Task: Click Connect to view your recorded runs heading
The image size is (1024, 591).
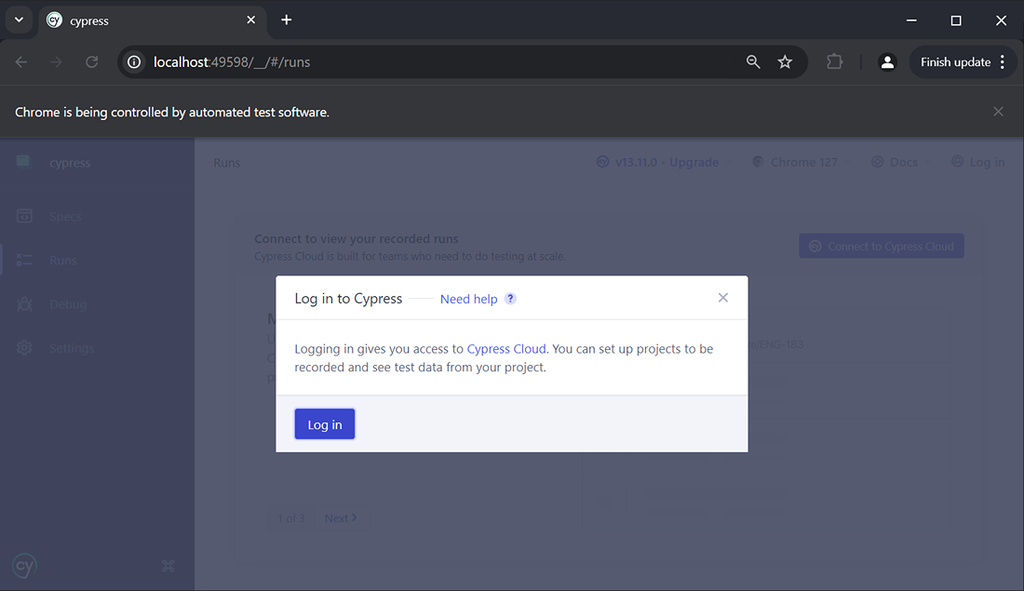Action: [357, 239]
